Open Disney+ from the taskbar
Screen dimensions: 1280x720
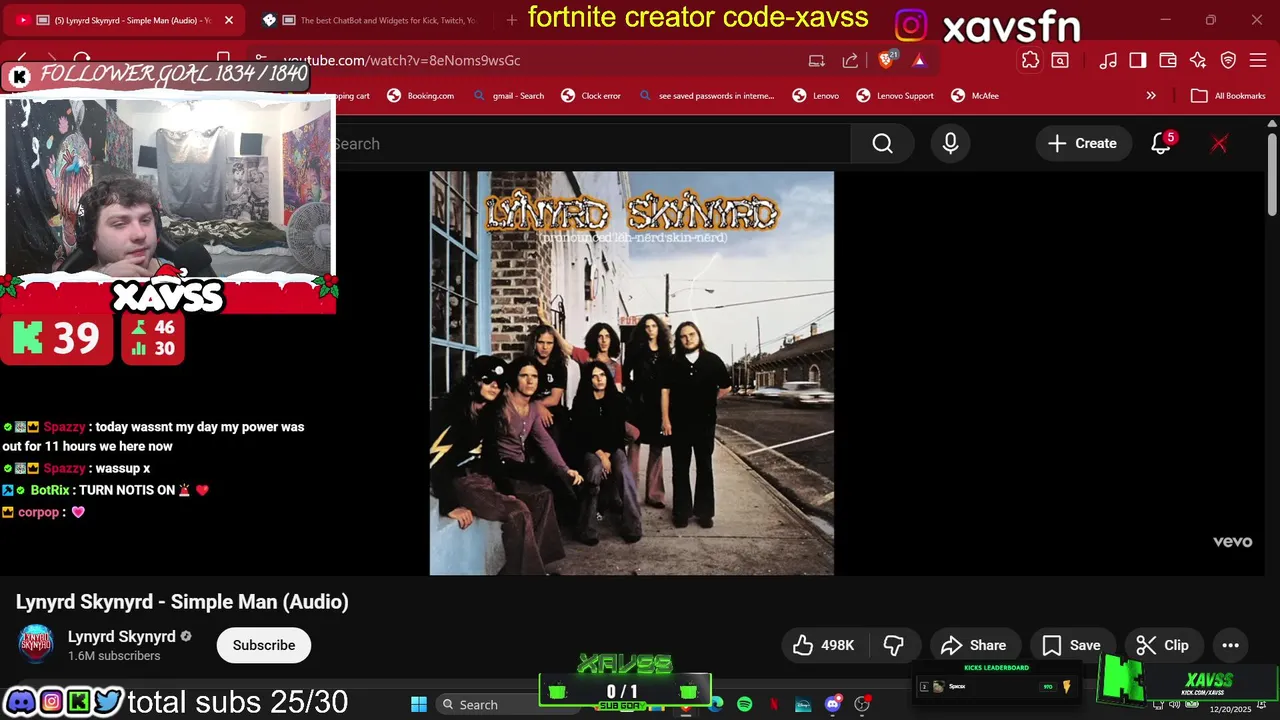tap(803, 704)
